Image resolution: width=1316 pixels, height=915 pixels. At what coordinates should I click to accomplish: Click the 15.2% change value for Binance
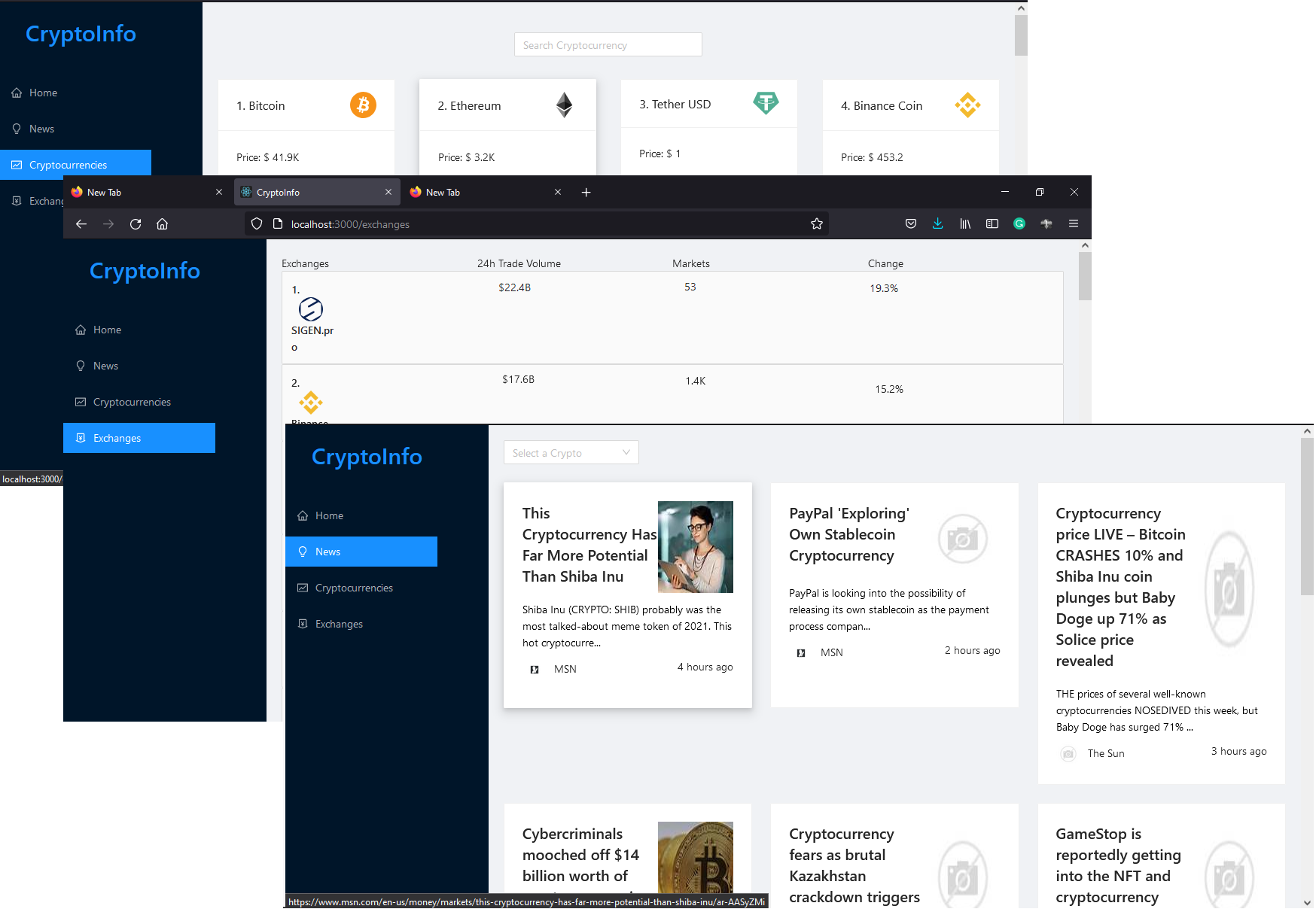(x=889, y=389)
